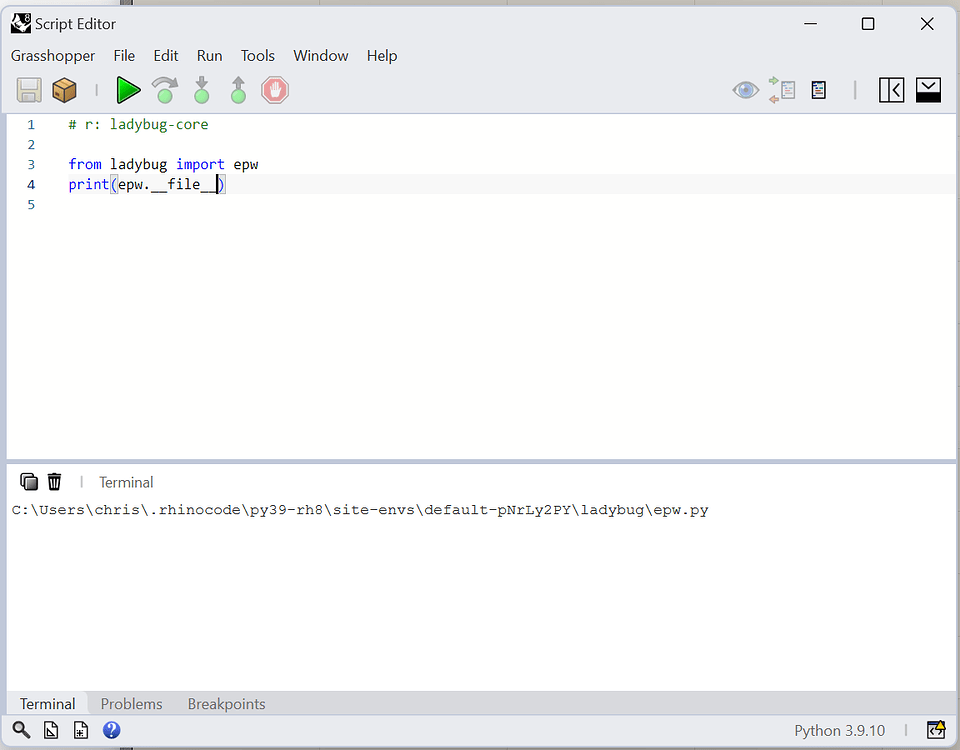Select the step-into down arrow debug icon
Viewport: 960px width, 750px height.
coord(201,90)
